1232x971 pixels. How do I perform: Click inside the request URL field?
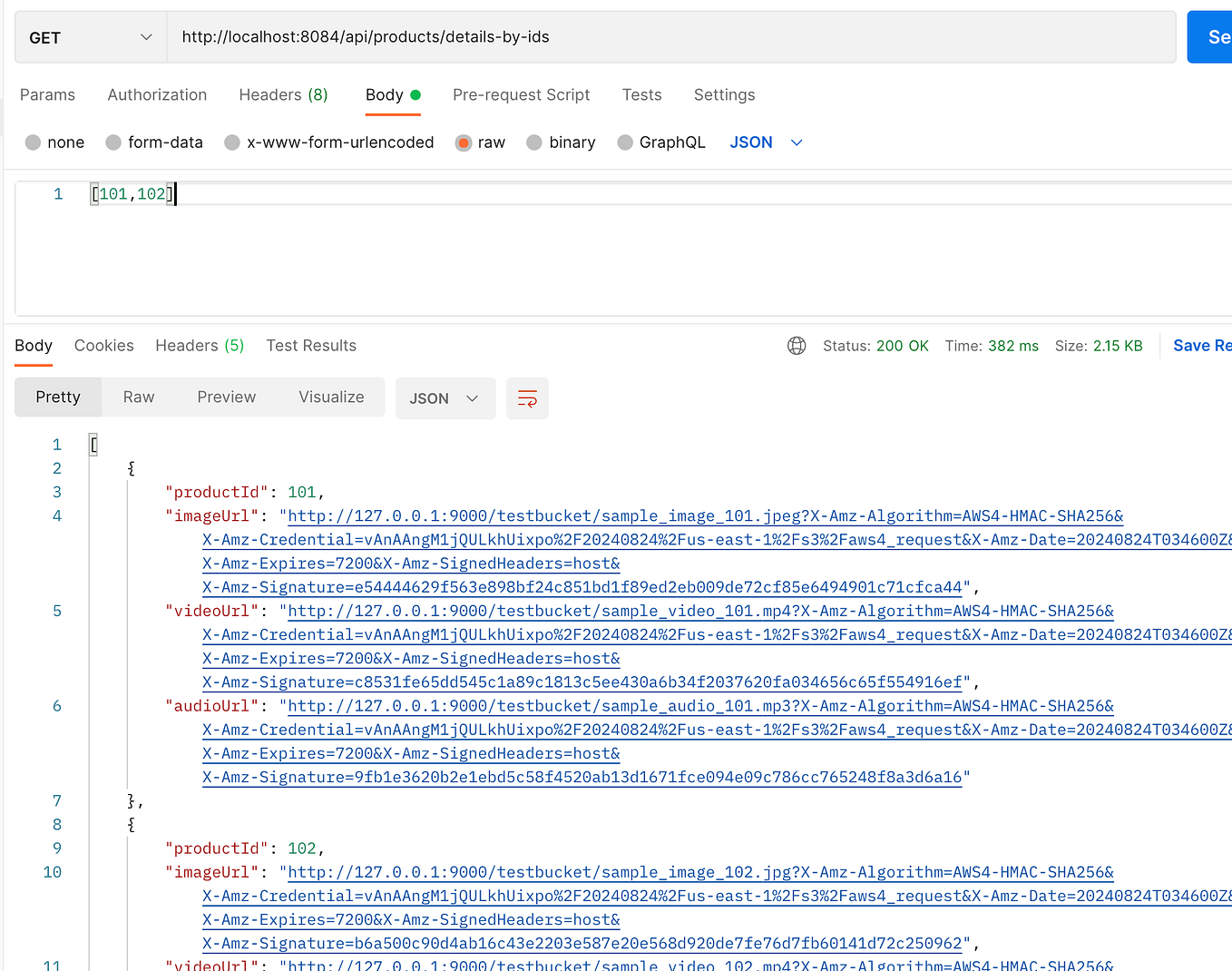544,36
